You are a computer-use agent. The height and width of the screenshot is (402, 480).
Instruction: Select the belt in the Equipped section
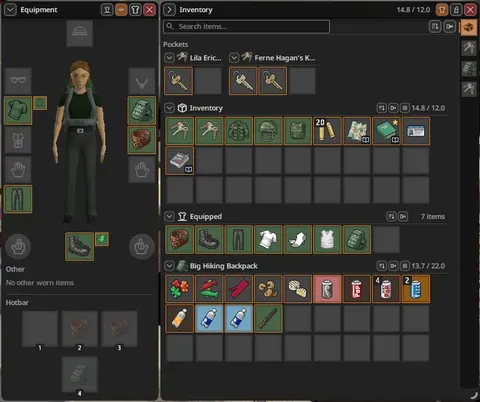tap(179, 239)
